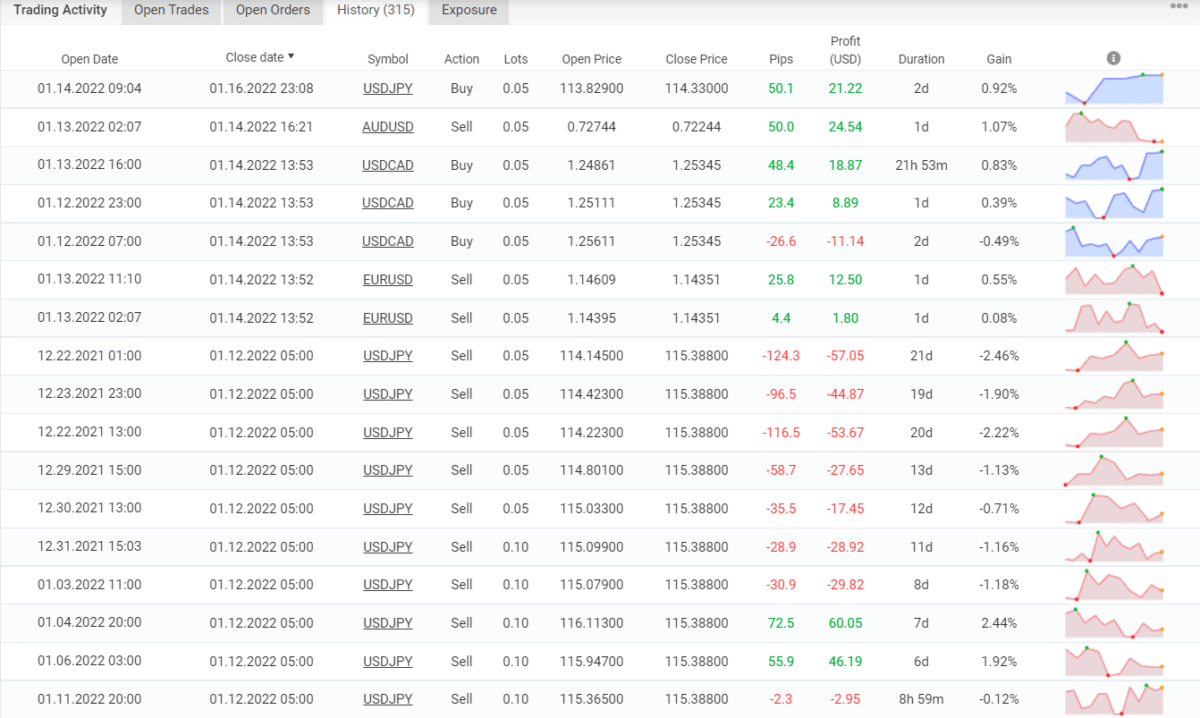Open the three-dot options menu
Image resolution: width=1200 pixels, height=718 pixels.
[x=1179, y=6]
